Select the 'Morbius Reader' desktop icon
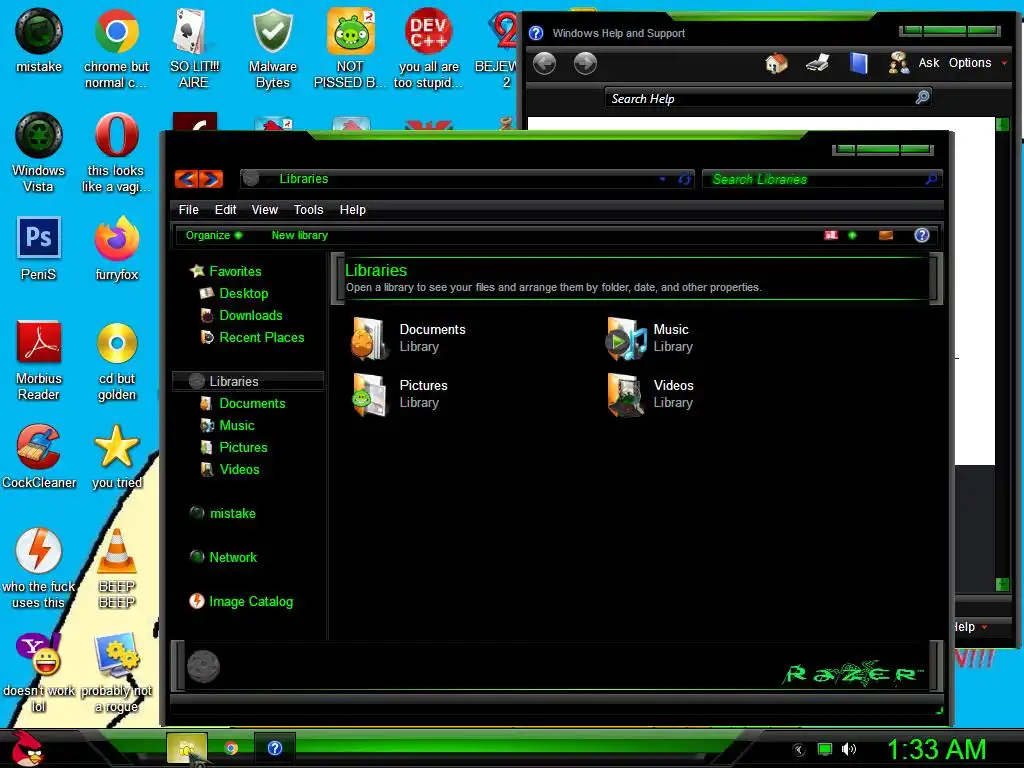 [39, 360]
